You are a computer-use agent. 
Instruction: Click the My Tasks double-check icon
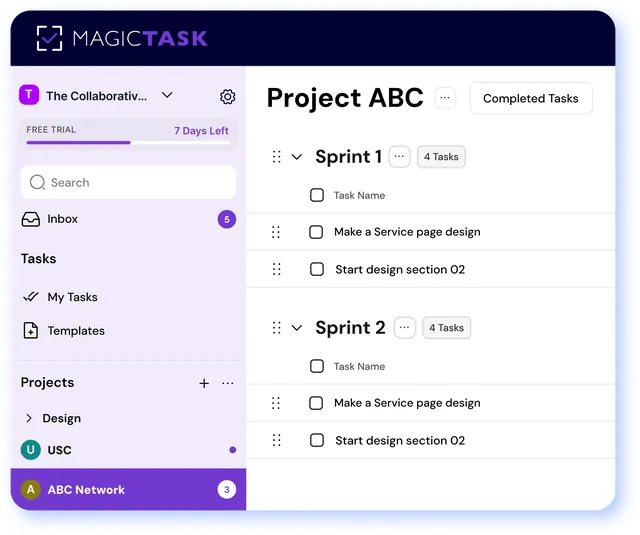tap(31, 297)
